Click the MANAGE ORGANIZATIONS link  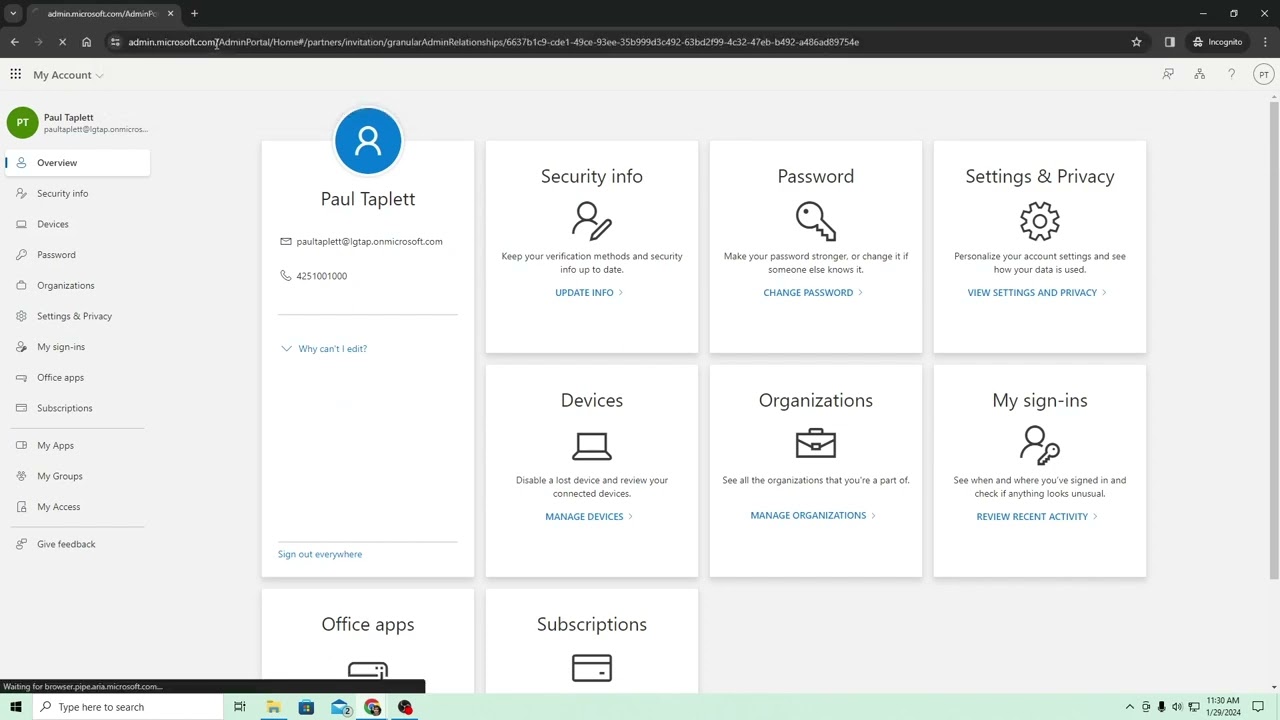813,516
